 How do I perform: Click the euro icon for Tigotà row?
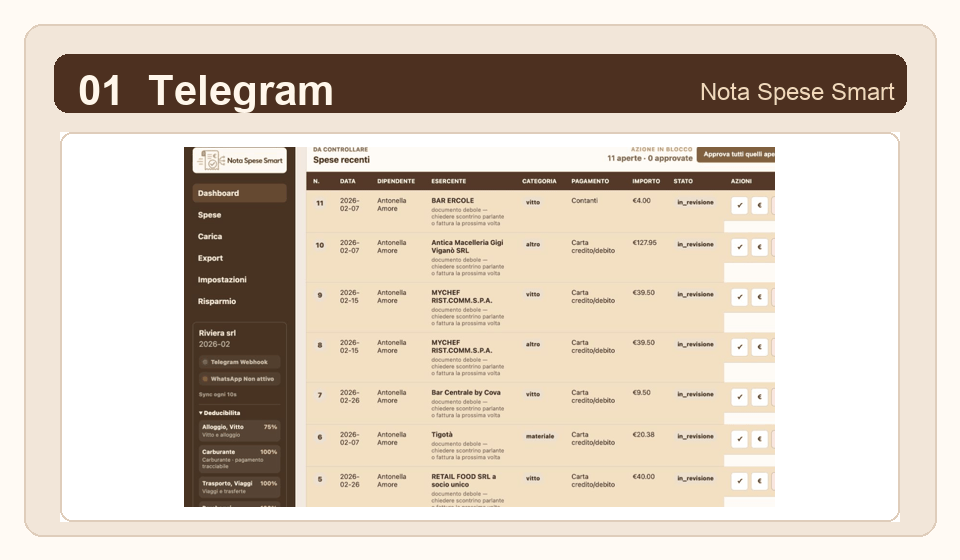pyautogui.click(x=760, y=439)
